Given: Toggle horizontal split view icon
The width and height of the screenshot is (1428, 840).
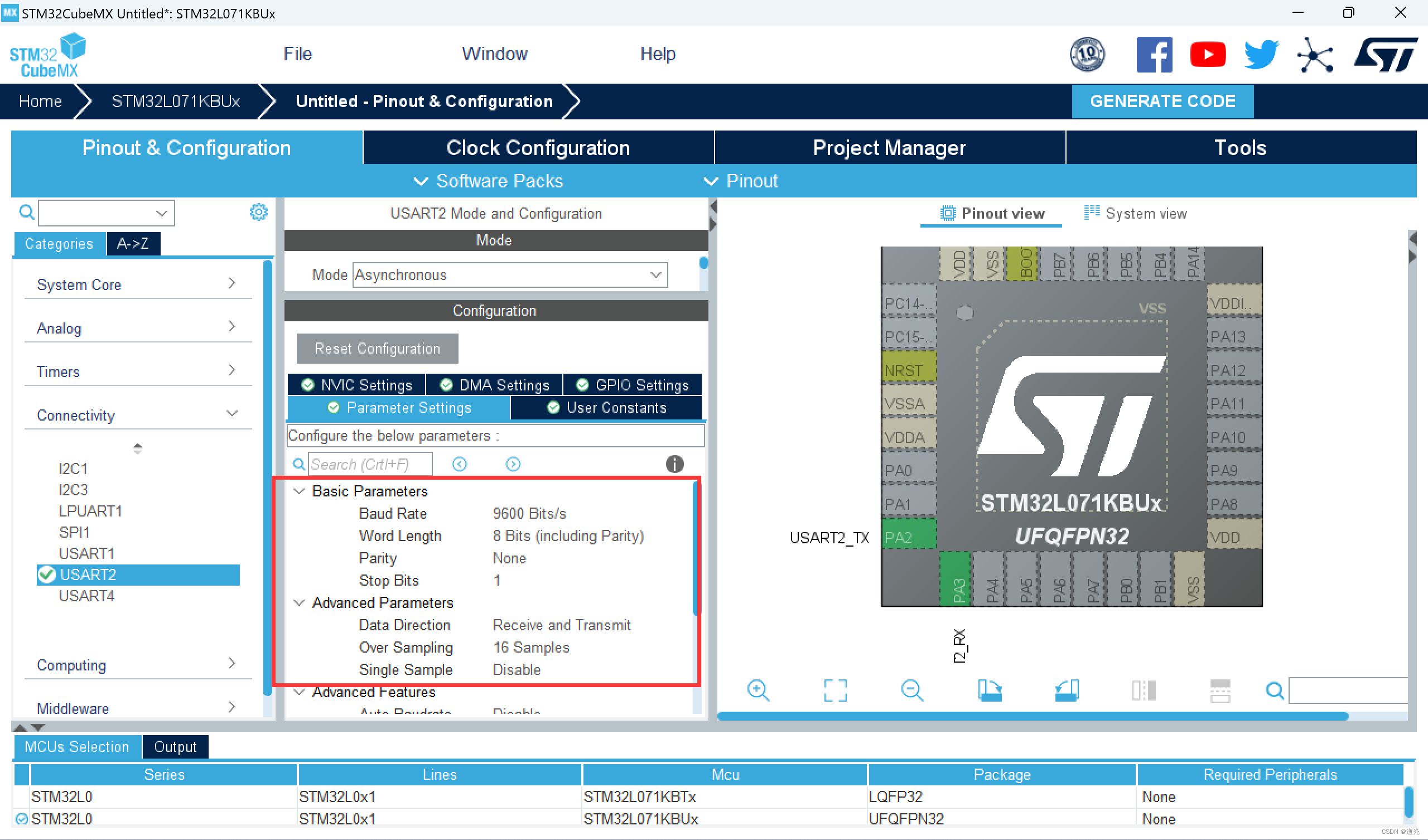Looking at the screenshot, I should click(x=1220, y=691).
